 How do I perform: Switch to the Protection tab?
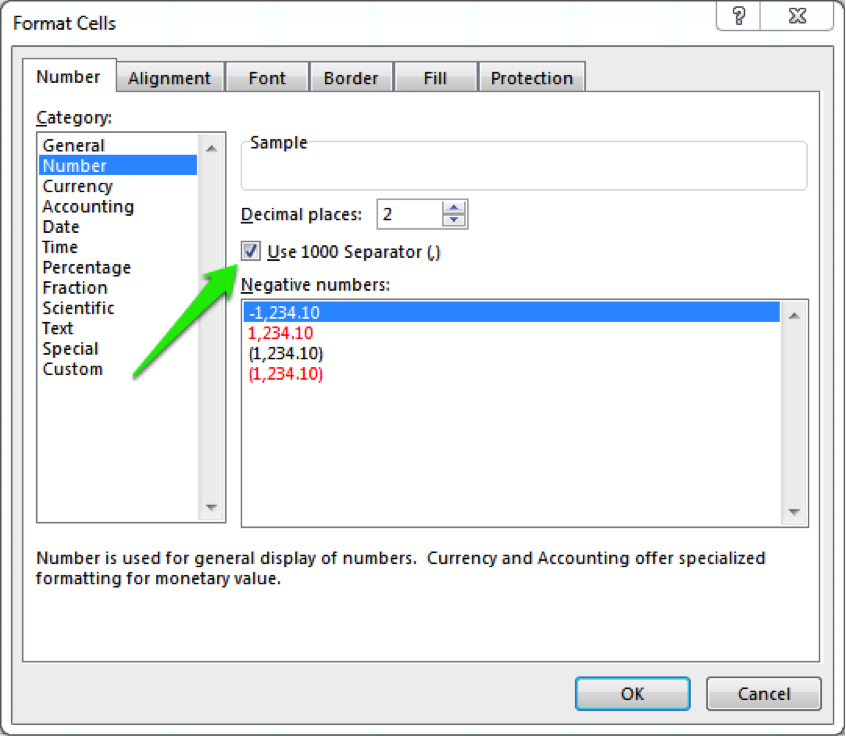coord(531,76)
